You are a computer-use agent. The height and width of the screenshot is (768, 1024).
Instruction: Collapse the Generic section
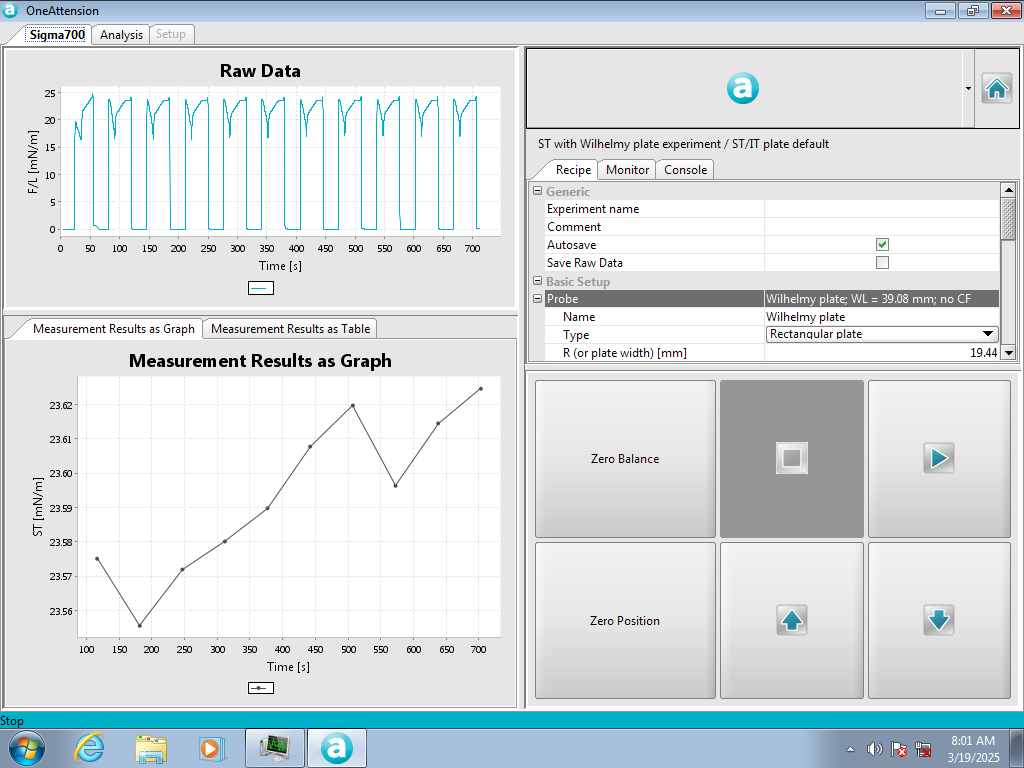coord(537,191)
